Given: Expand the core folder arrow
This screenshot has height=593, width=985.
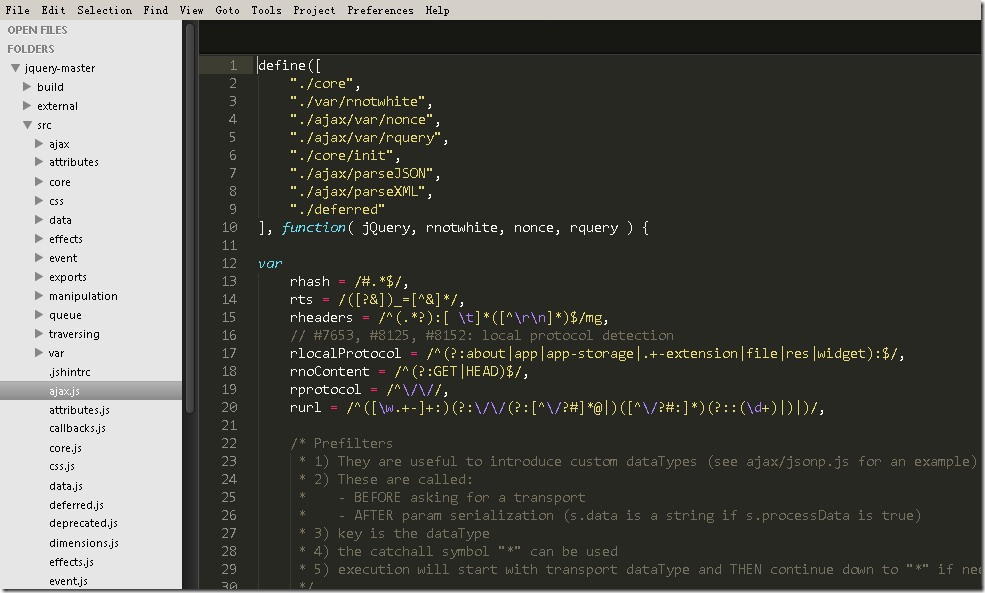Looking at the screenshot, I should click(39, 182).
